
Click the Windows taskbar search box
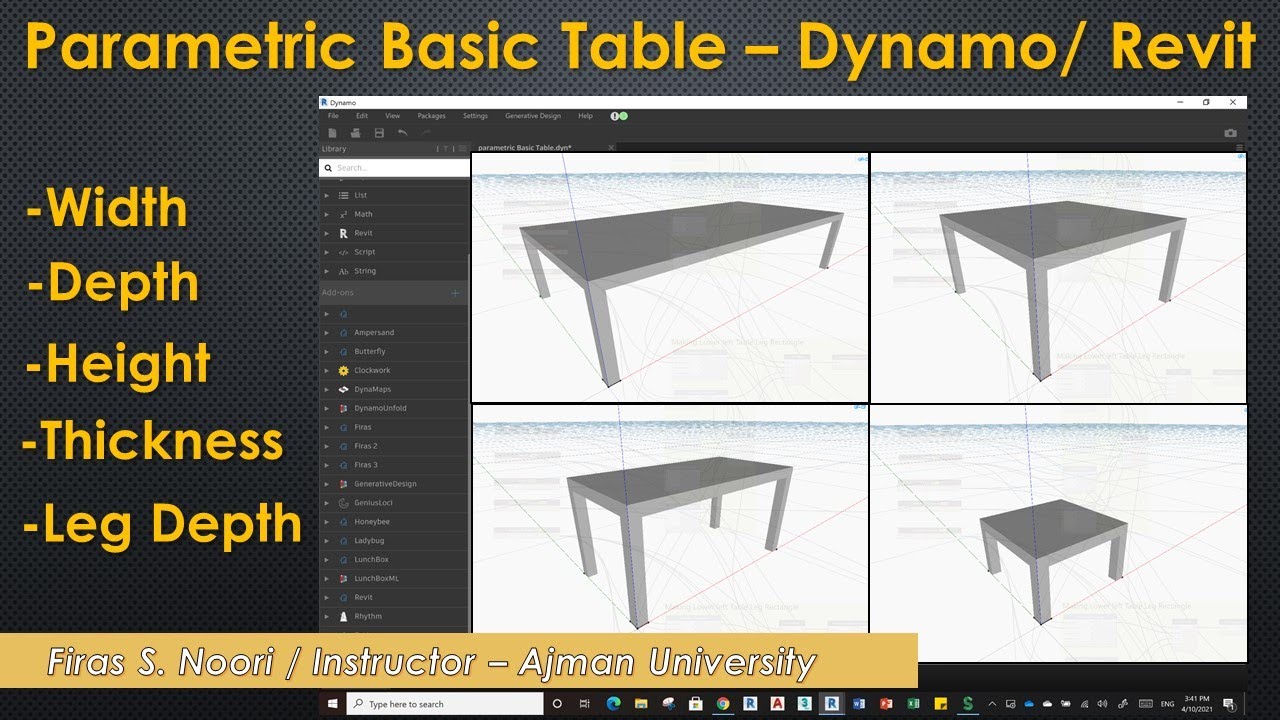pos(445,704)
